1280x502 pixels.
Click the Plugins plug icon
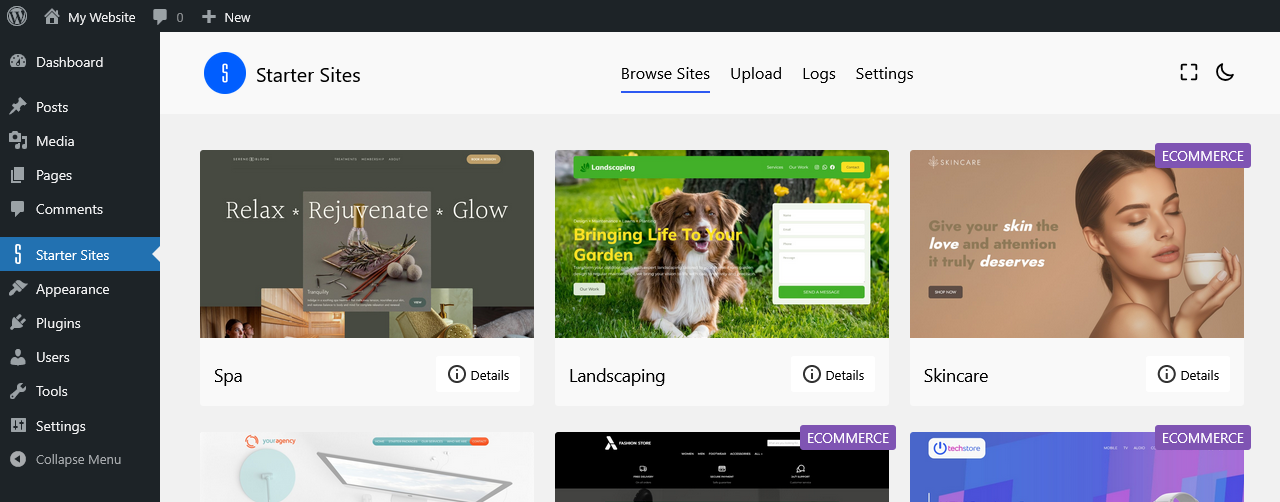(18, 323)
